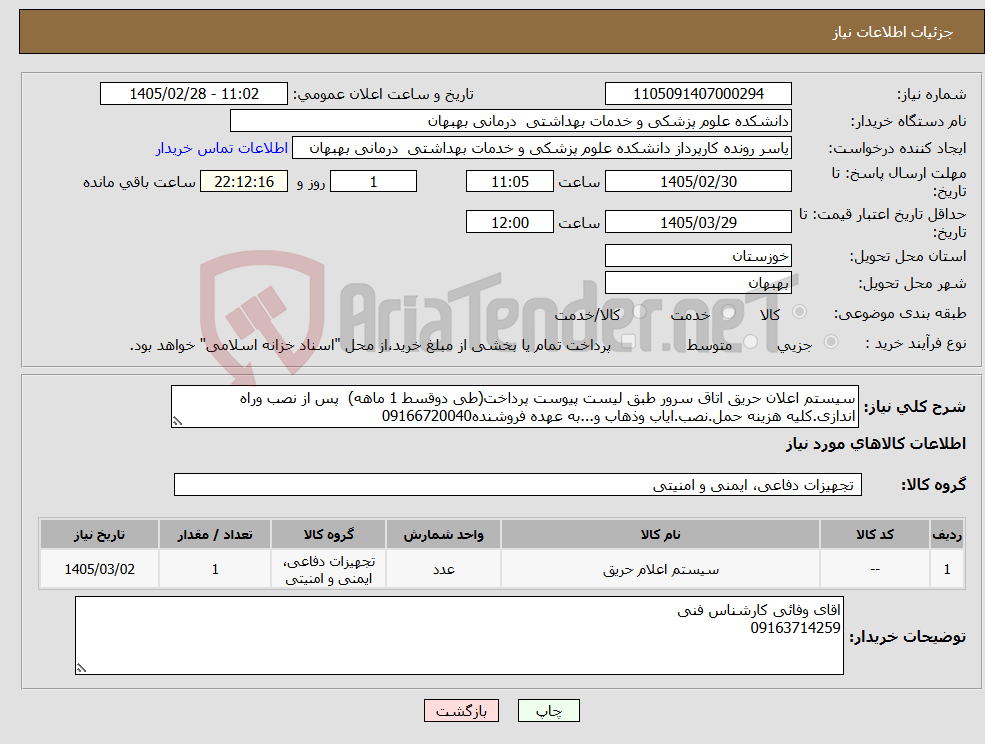Click the واحد شمارش column header
This screenshot has height=744, width=985.
pyautogui.click(x=444, y=534)
